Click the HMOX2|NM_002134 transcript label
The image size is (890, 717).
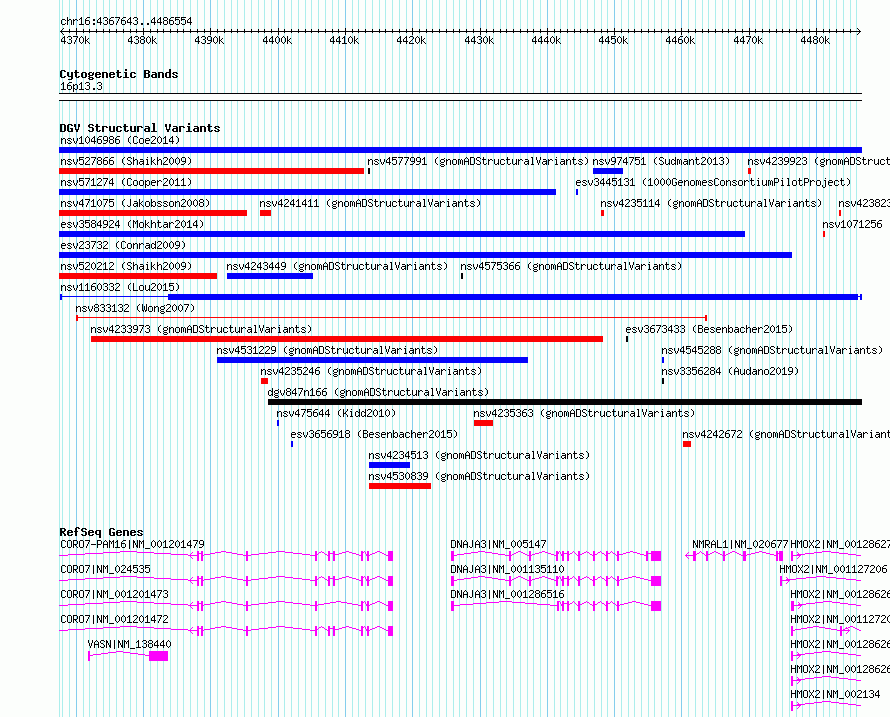coord(836,694)
